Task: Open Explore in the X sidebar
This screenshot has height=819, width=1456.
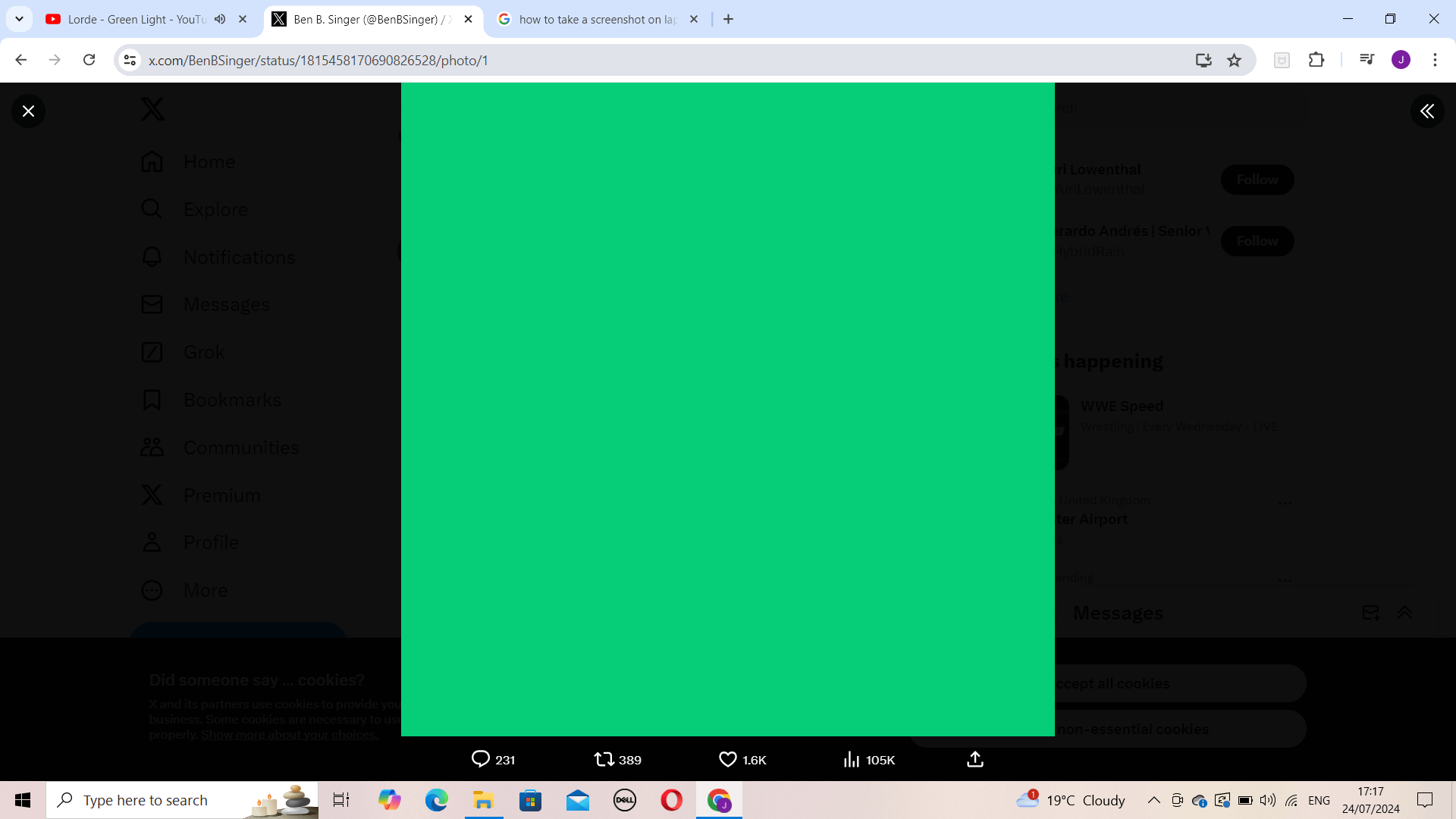Action: pyautogui.click(x=194, y=209)
